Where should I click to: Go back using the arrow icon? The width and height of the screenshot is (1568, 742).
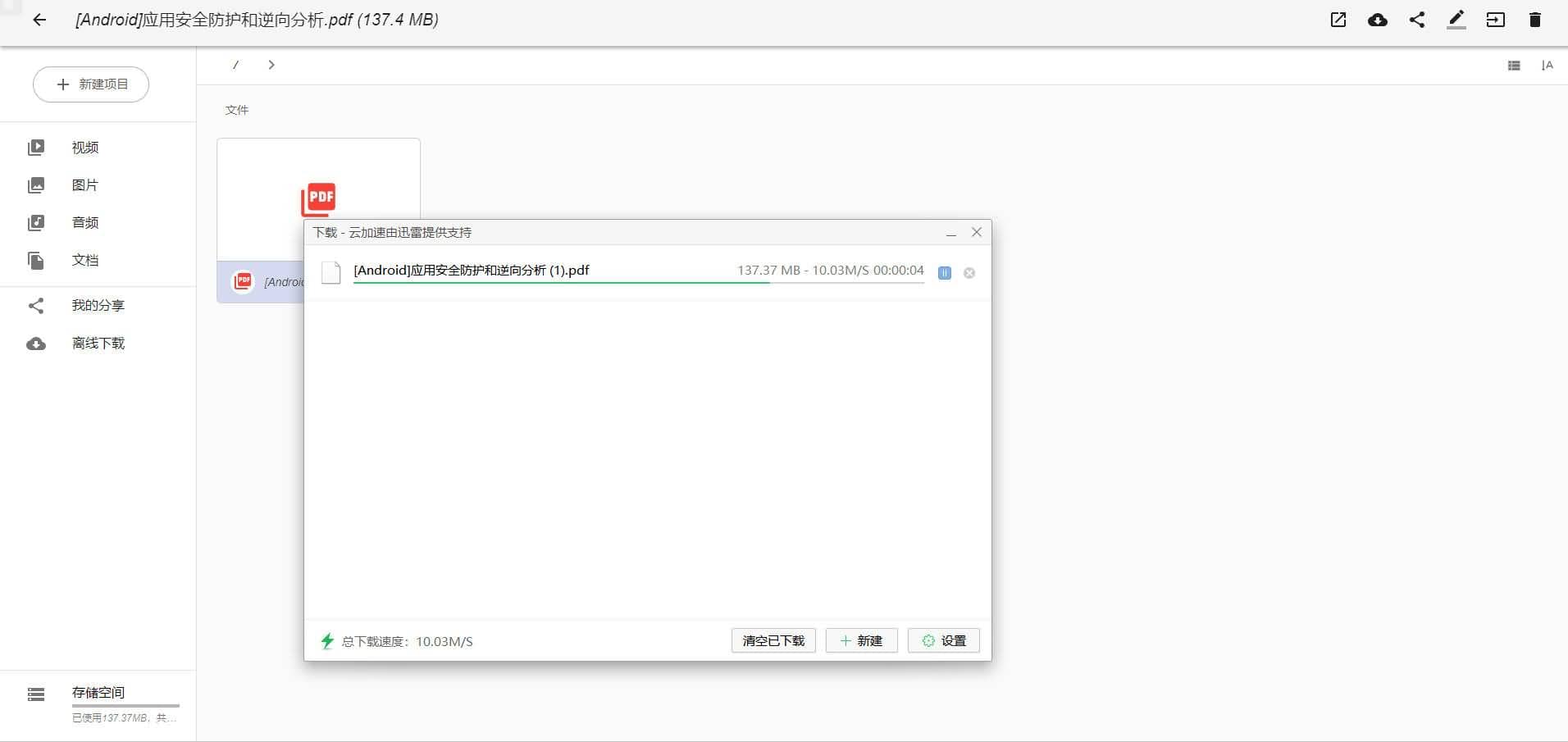pos(39,20)
